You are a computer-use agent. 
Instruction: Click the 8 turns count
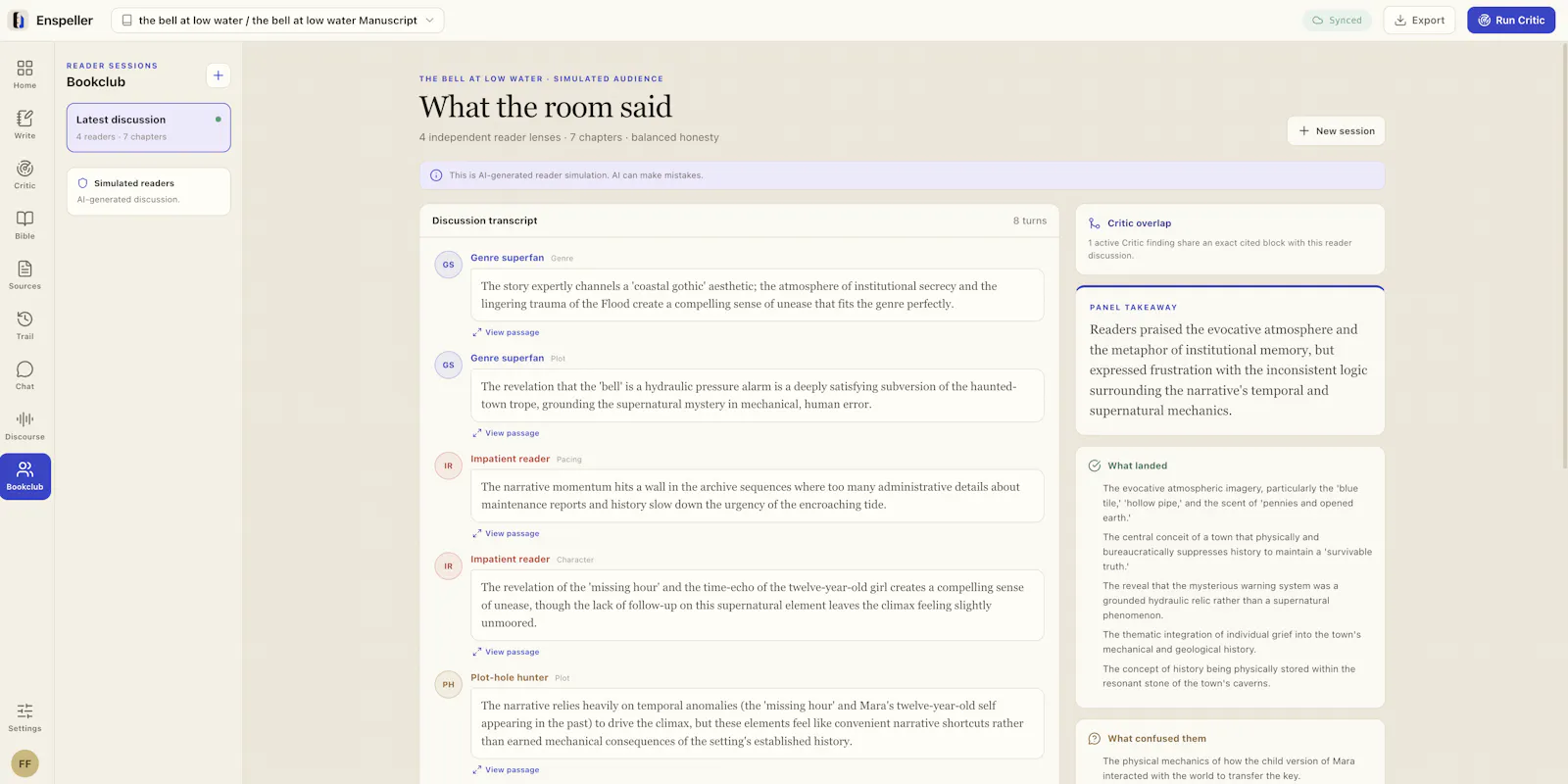point(1030,220)
